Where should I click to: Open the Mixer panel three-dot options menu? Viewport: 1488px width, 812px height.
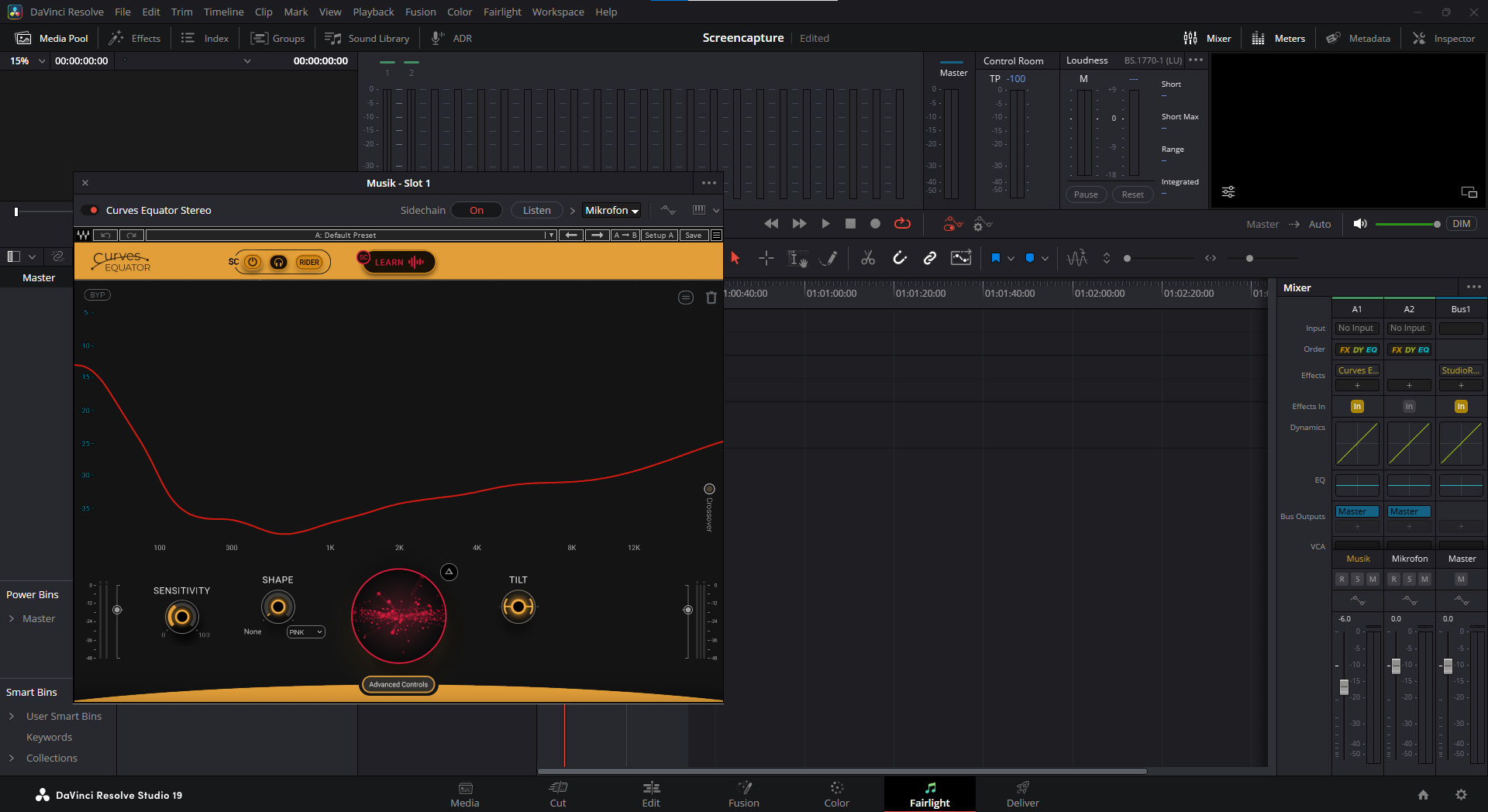click(1473, 287)
